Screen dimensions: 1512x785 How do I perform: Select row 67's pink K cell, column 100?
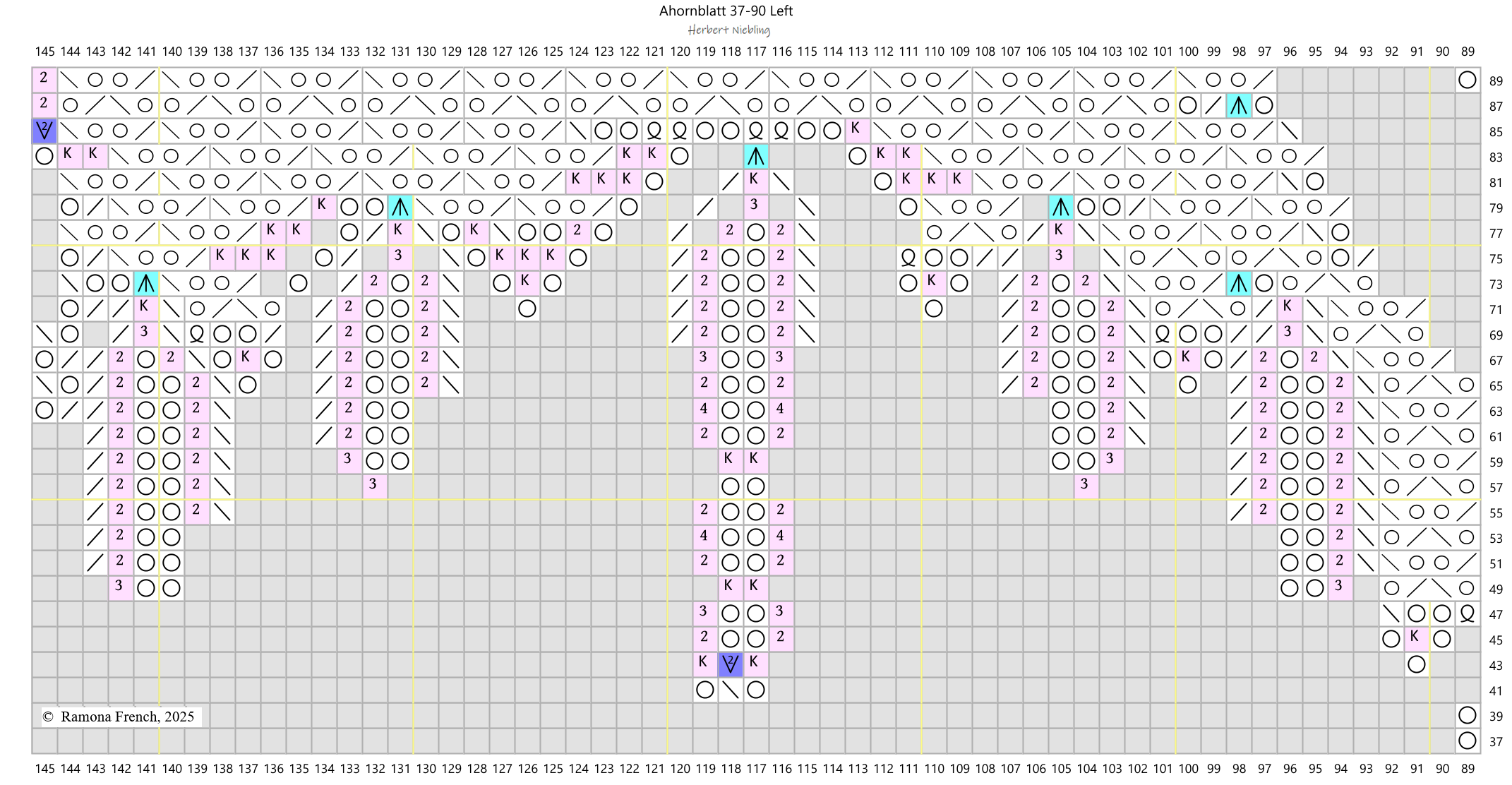pos(1188,359)
